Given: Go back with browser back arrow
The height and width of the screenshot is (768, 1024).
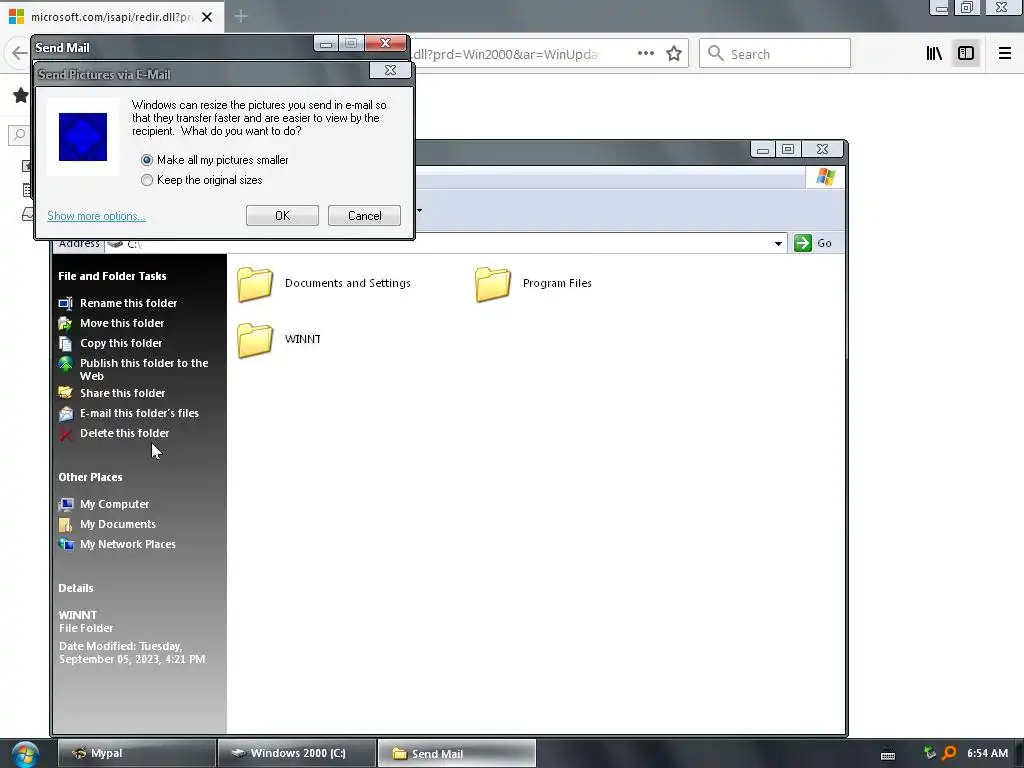Looking at the screenshot, I should click(19, 54).
